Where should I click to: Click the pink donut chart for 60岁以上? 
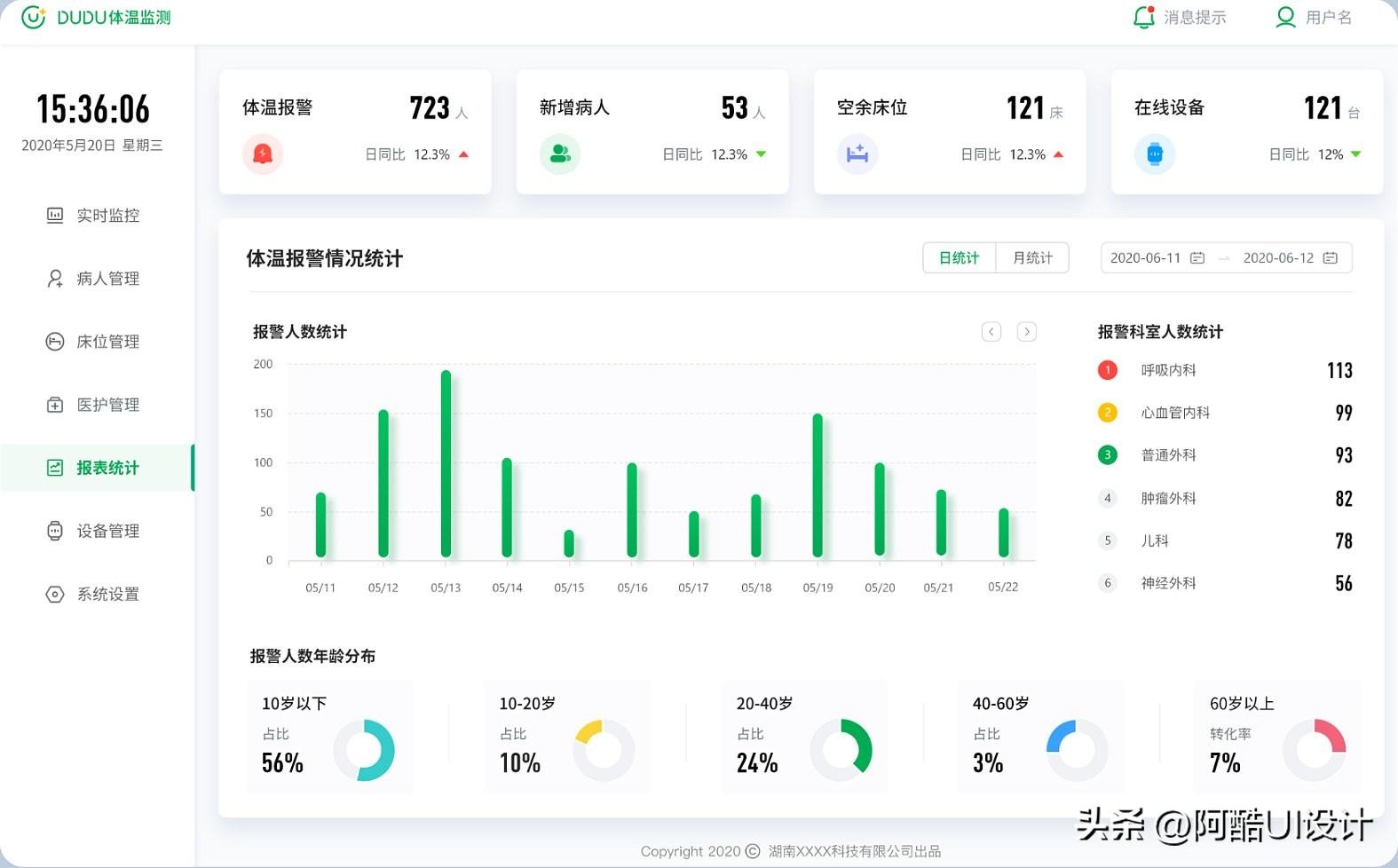(1315, 750)
